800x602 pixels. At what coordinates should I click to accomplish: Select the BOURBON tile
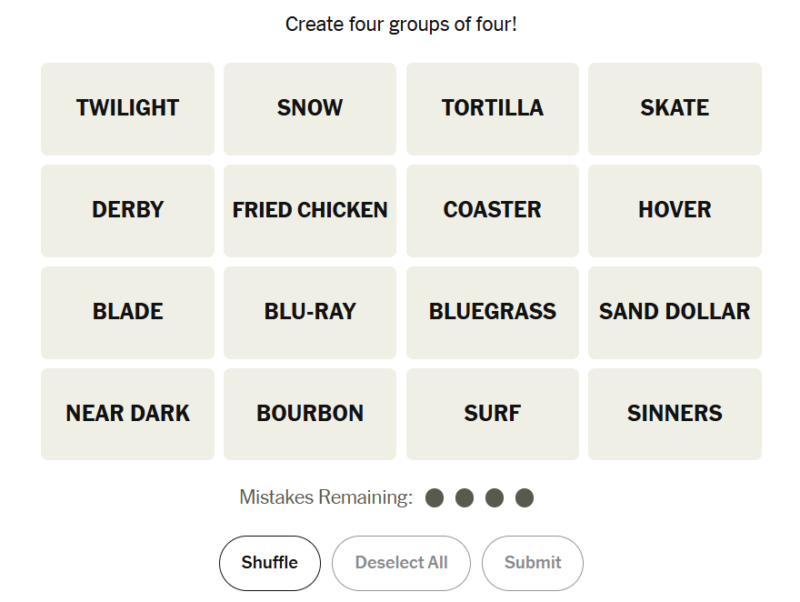pyautogui.click(x=310, y=414)
